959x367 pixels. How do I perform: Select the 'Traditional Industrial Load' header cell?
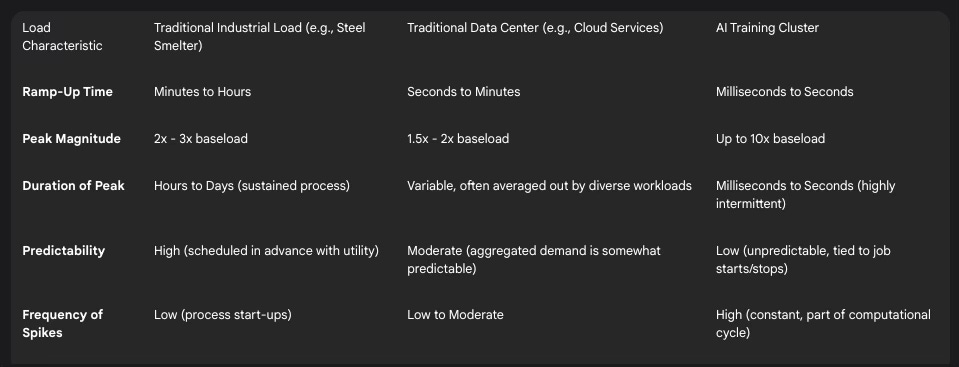tap(259, 37)
